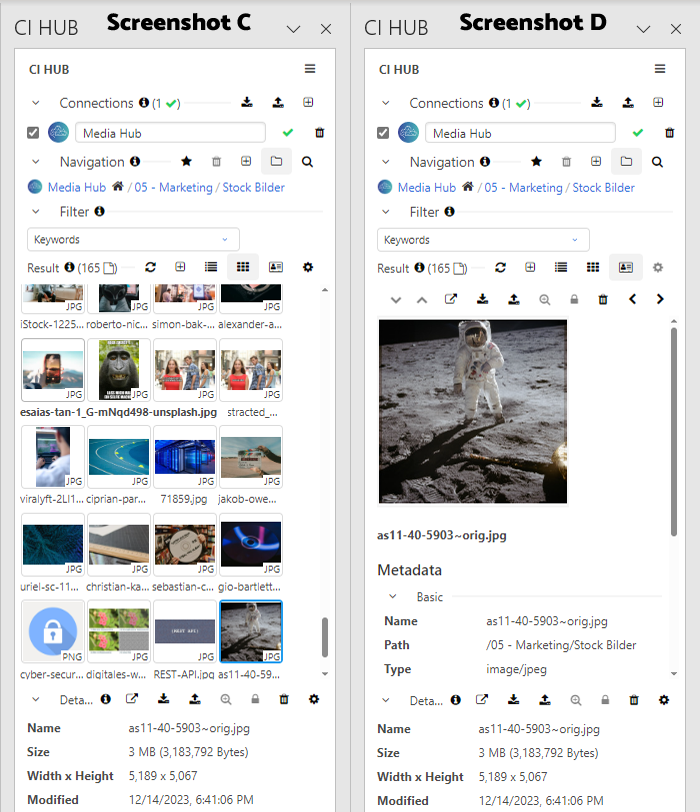The height and width of the screenshot is (812, 700).
Task: Open the hamburger menu in Screenshot C
Action: [x=310, y=69]
